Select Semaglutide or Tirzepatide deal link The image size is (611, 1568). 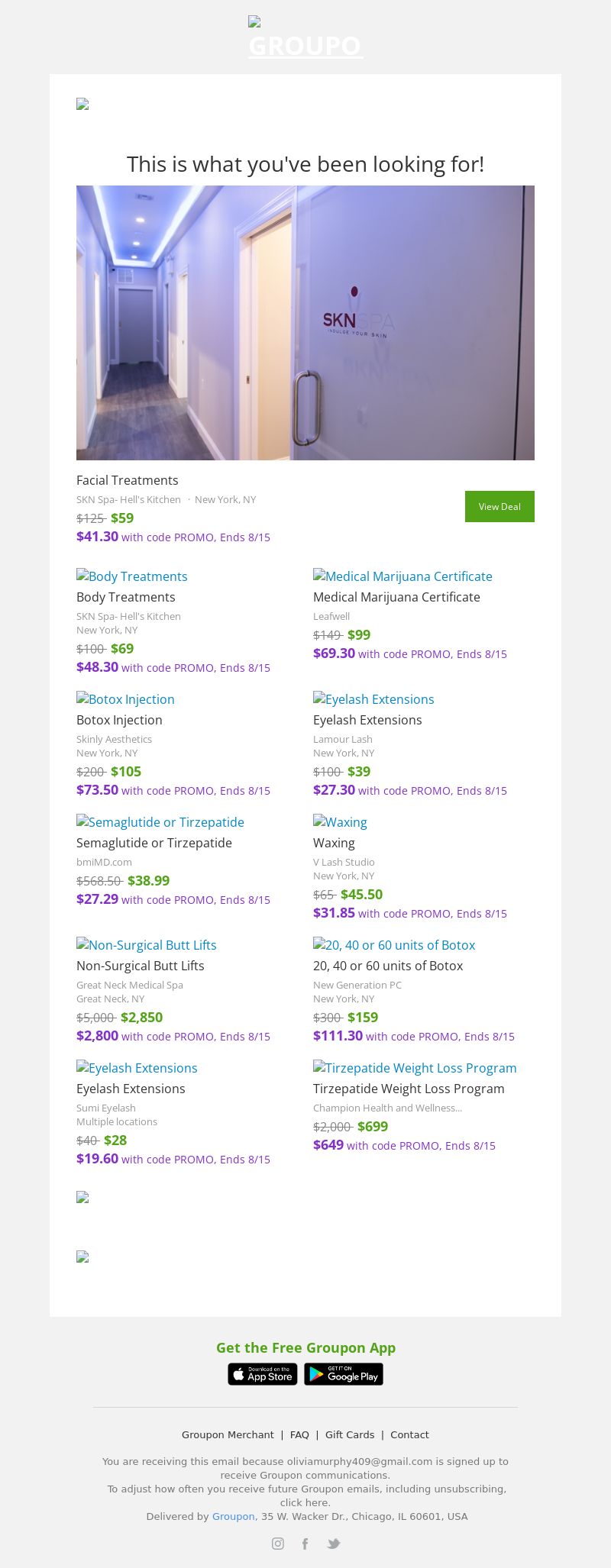click(x=154, y=843)
